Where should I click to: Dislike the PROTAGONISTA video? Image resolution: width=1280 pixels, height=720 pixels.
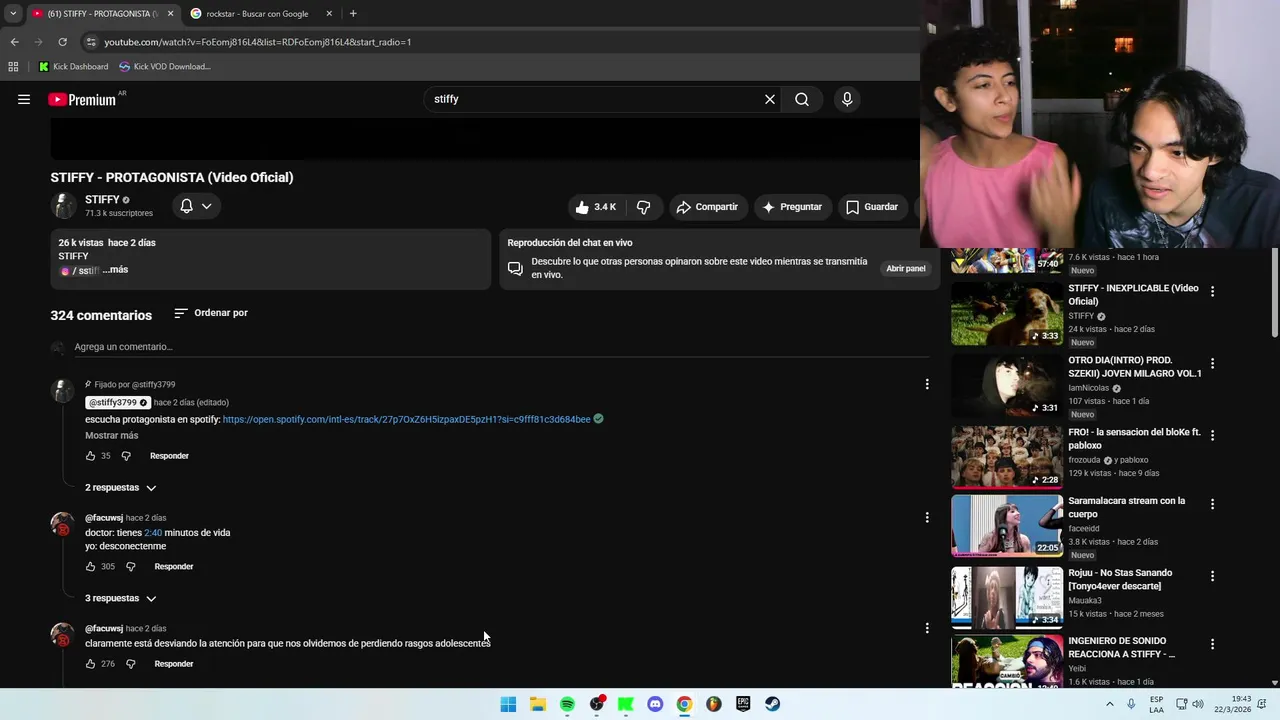coord(644,207)
